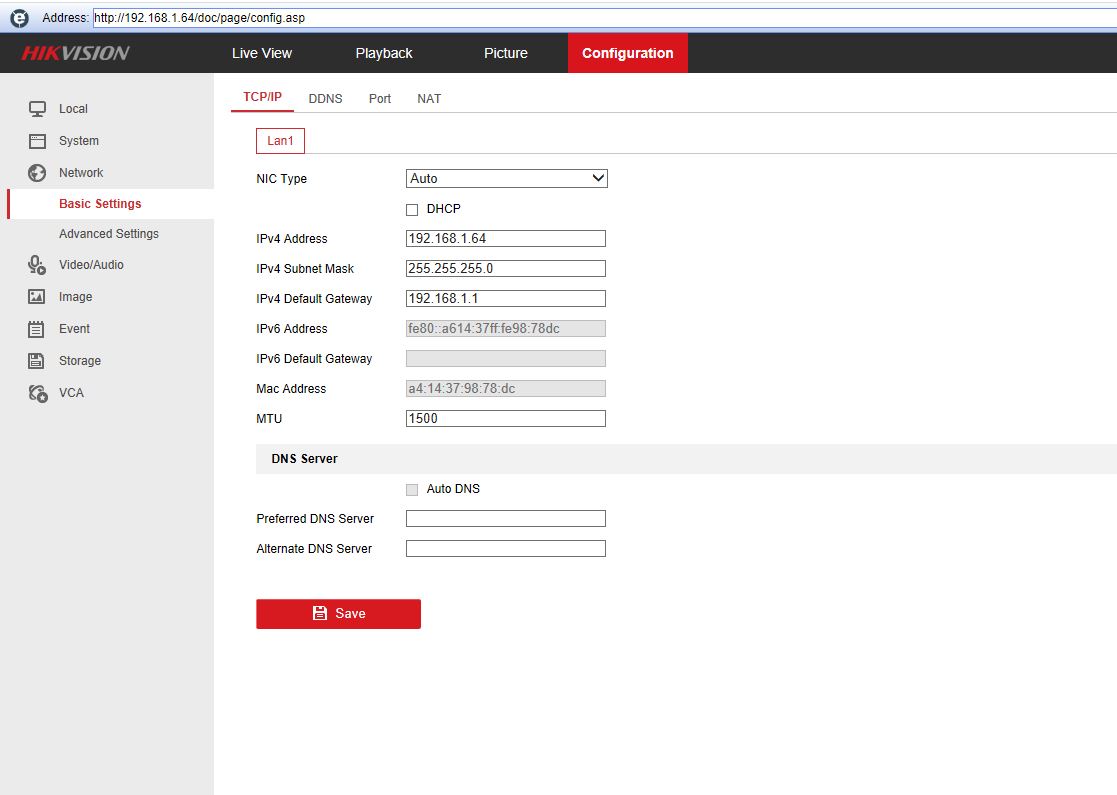The height and width of the screenshot is (795, 1117).
Task: Toggle the Auto DNS checkbox
Action: pyautogui.click(x=412, y=490)
